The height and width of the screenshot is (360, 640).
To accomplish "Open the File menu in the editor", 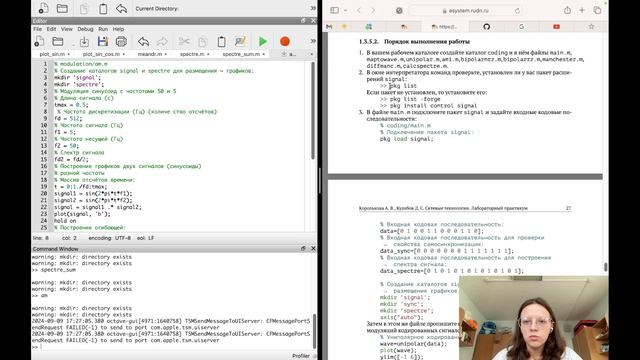I will tap(38, 29).
